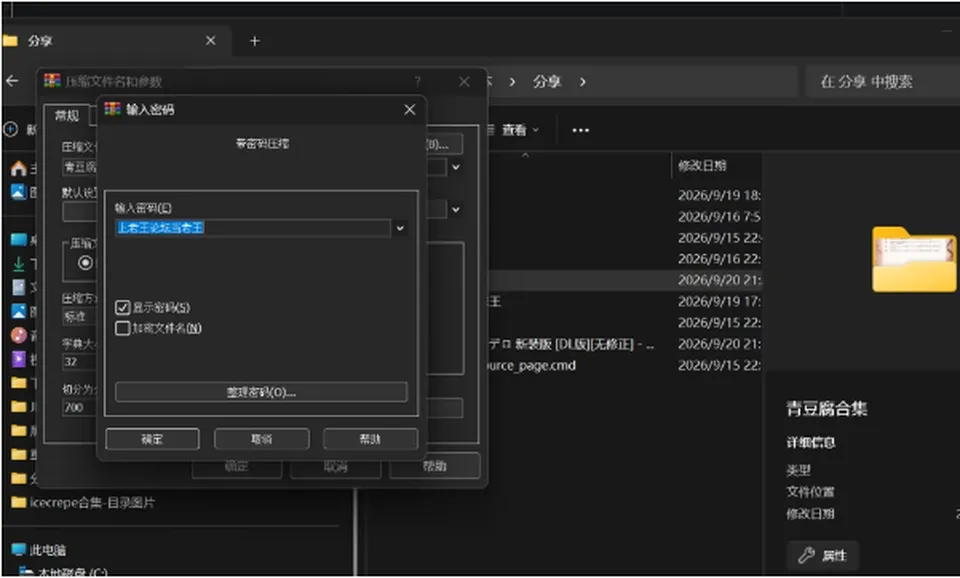
Task: Select the Pictures icon in Explorer sidebar
Action: [19, 312]
